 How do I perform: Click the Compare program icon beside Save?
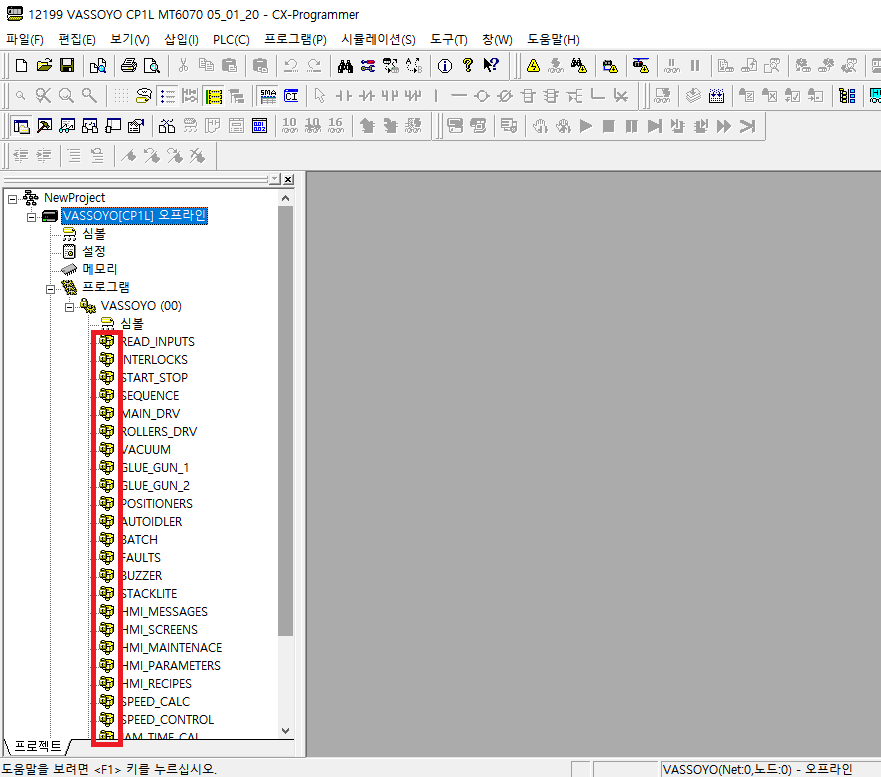click(98, 66)
